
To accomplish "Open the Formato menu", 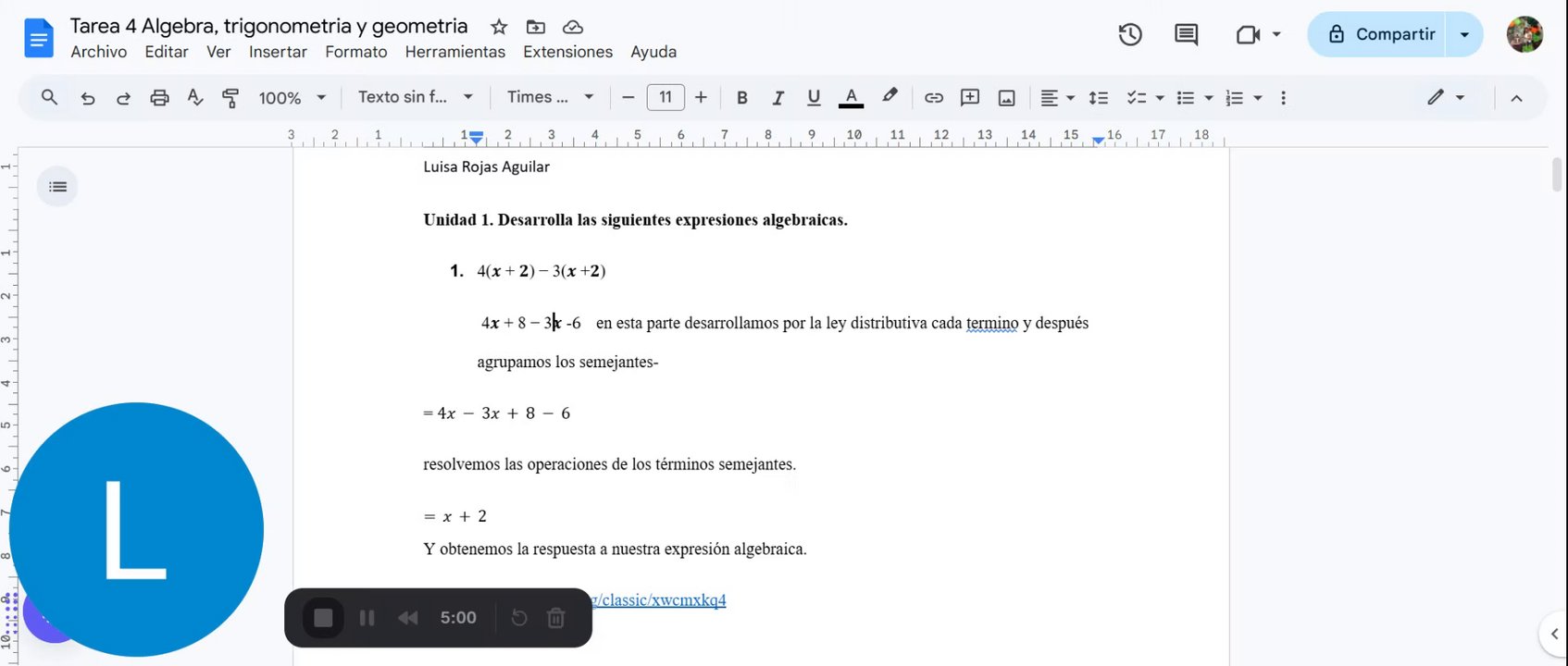I will click(356, 52).
